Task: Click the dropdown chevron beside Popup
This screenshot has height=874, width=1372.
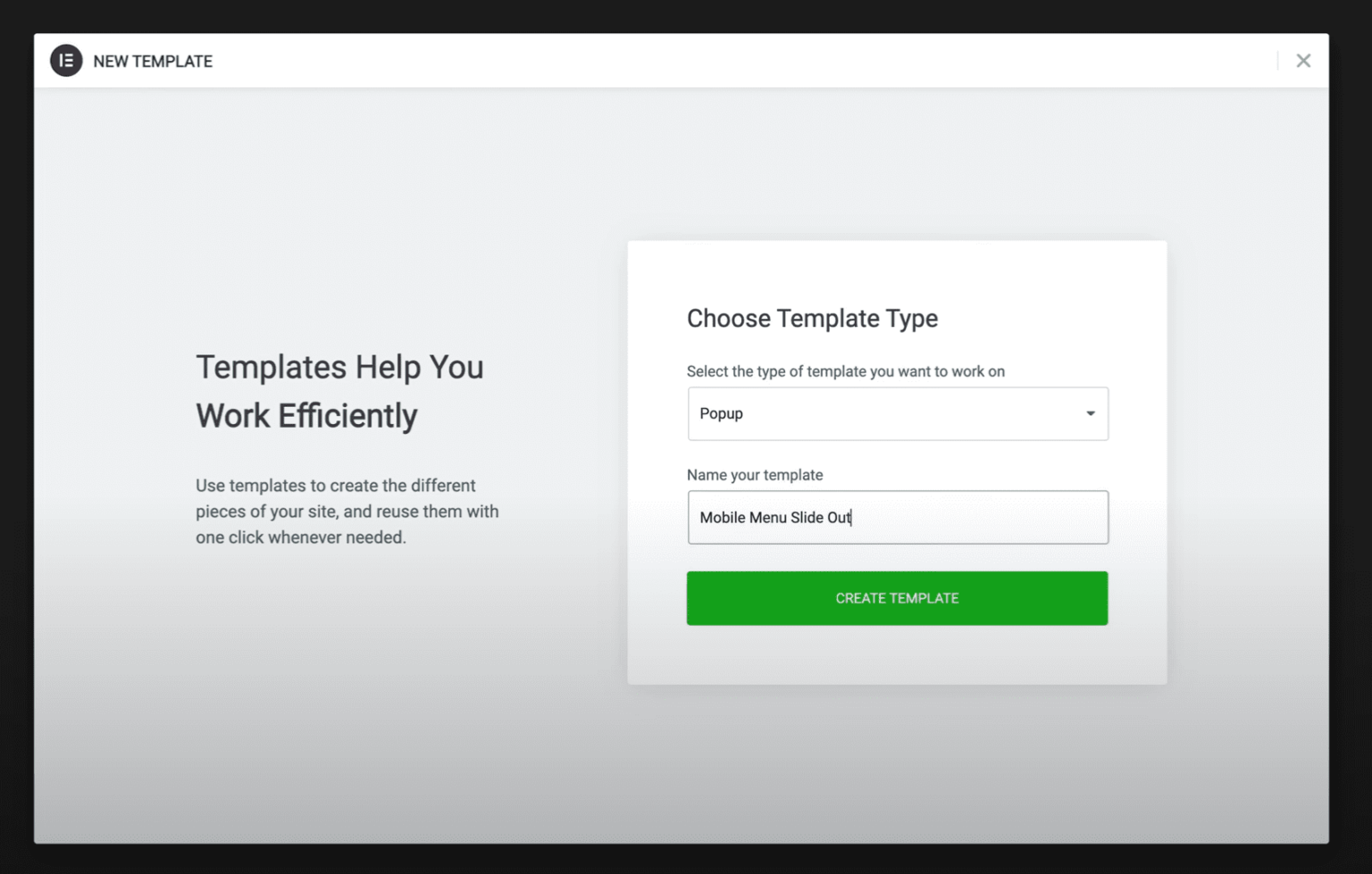Action: (1090, 413)
